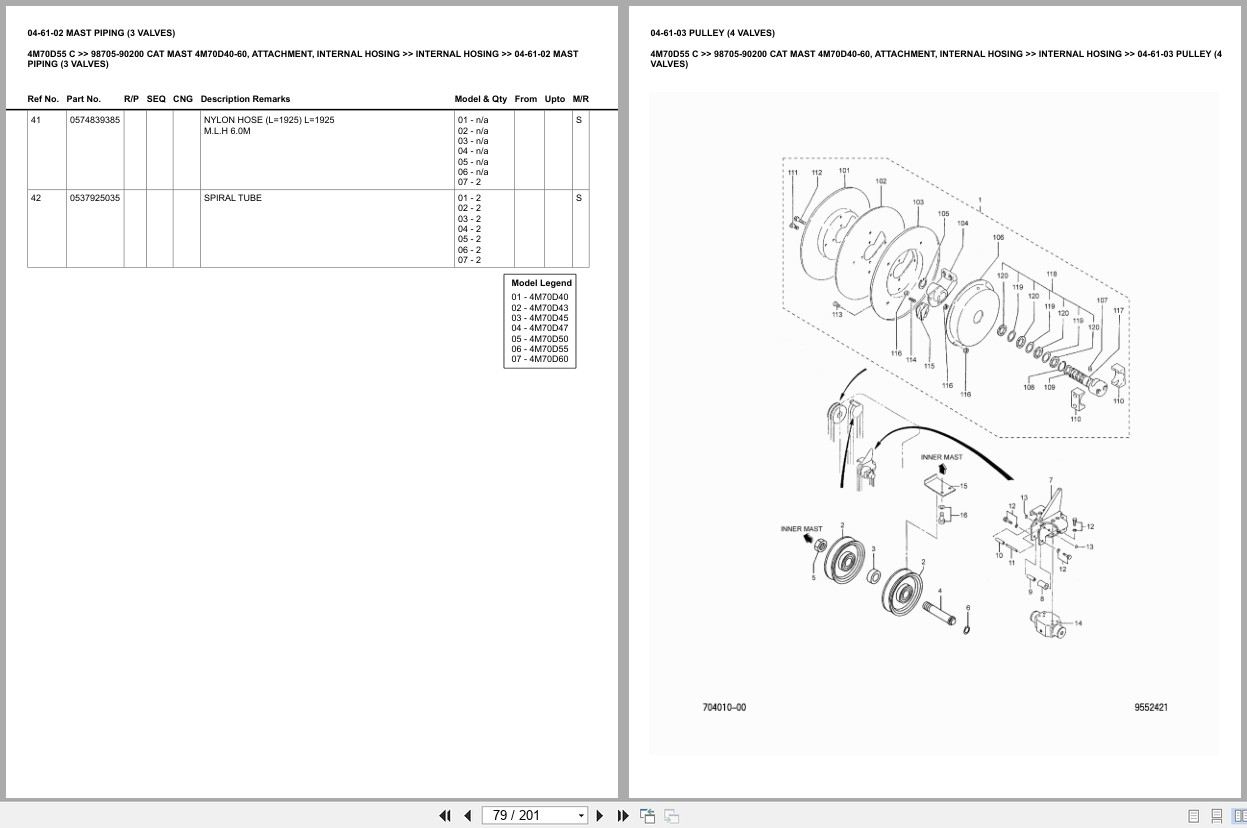The width and height of the screenshot is (1247, 828).
Task: Click legend entry 07 - 4M70D60
Action: point(540,359)
